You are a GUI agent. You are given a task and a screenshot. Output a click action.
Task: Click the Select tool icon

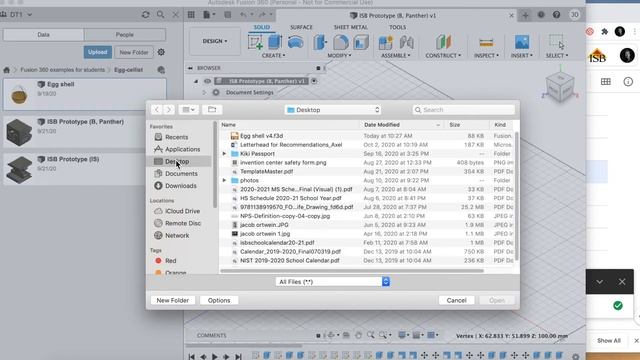pyautogui.click(x=557, y=42)
